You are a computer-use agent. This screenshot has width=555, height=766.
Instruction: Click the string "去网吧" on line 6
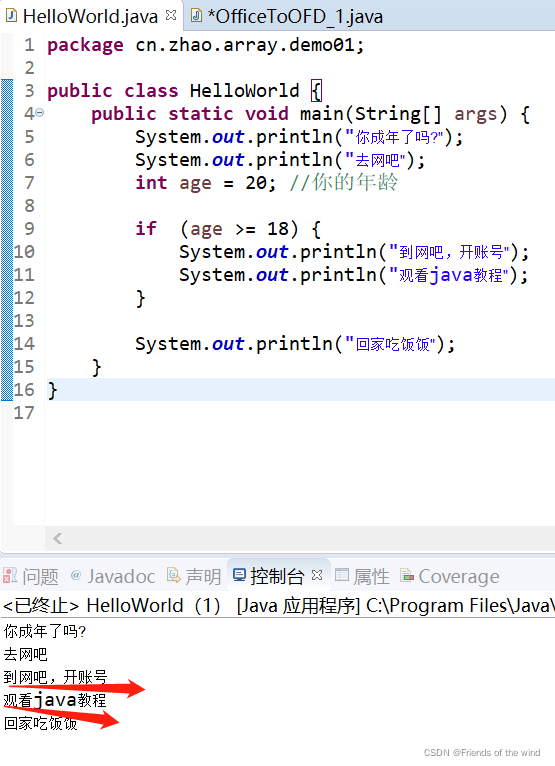(376, 160)
